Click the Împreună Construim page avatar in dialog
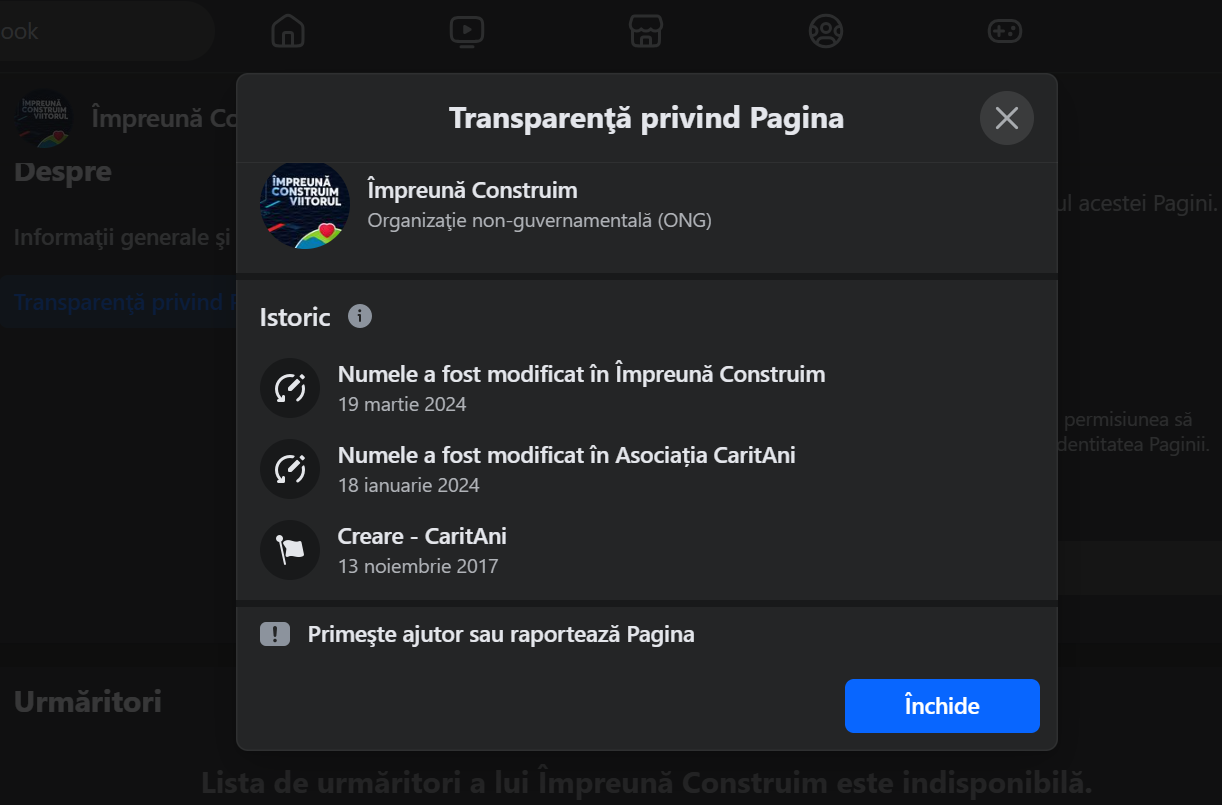Screen dimensions: 1222x805 click(304, 204)
